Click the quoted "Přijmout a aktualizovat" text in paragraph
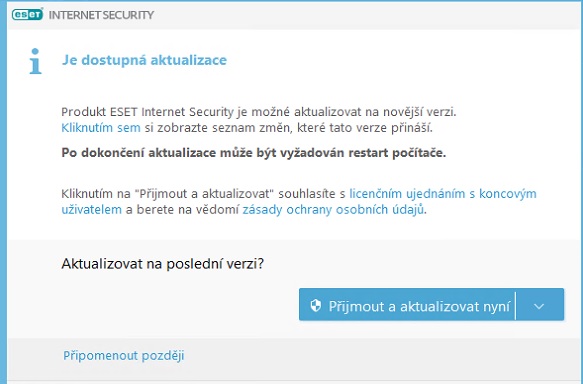 pos(204,194)
